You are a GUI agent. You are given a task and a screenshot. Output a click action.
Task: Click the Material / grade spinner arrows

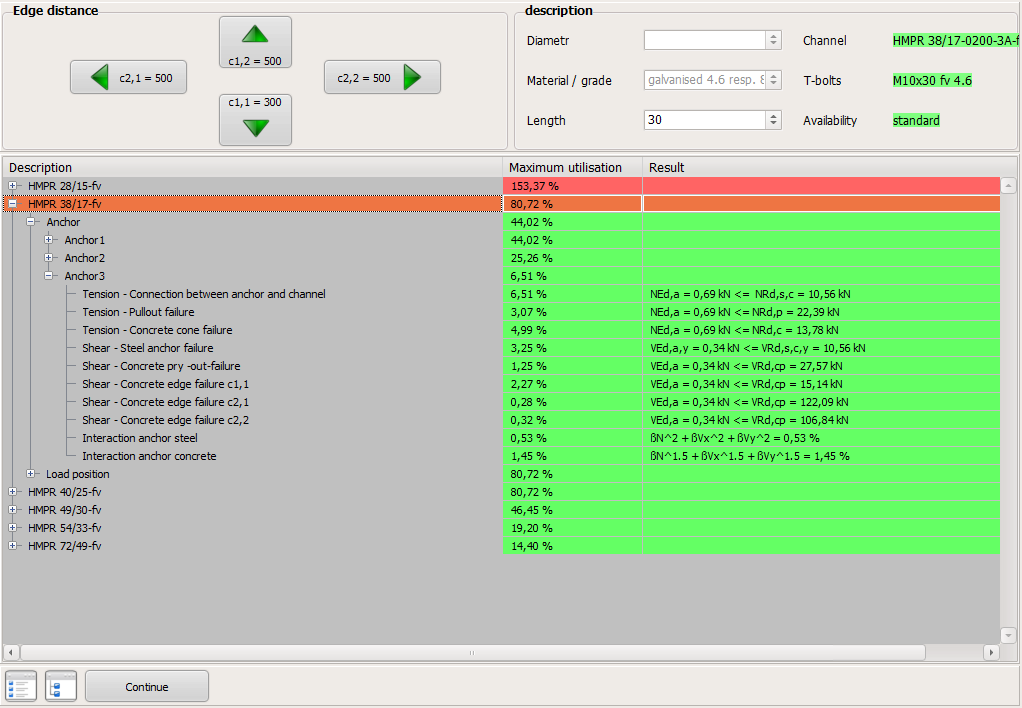[x=774, y=80]
